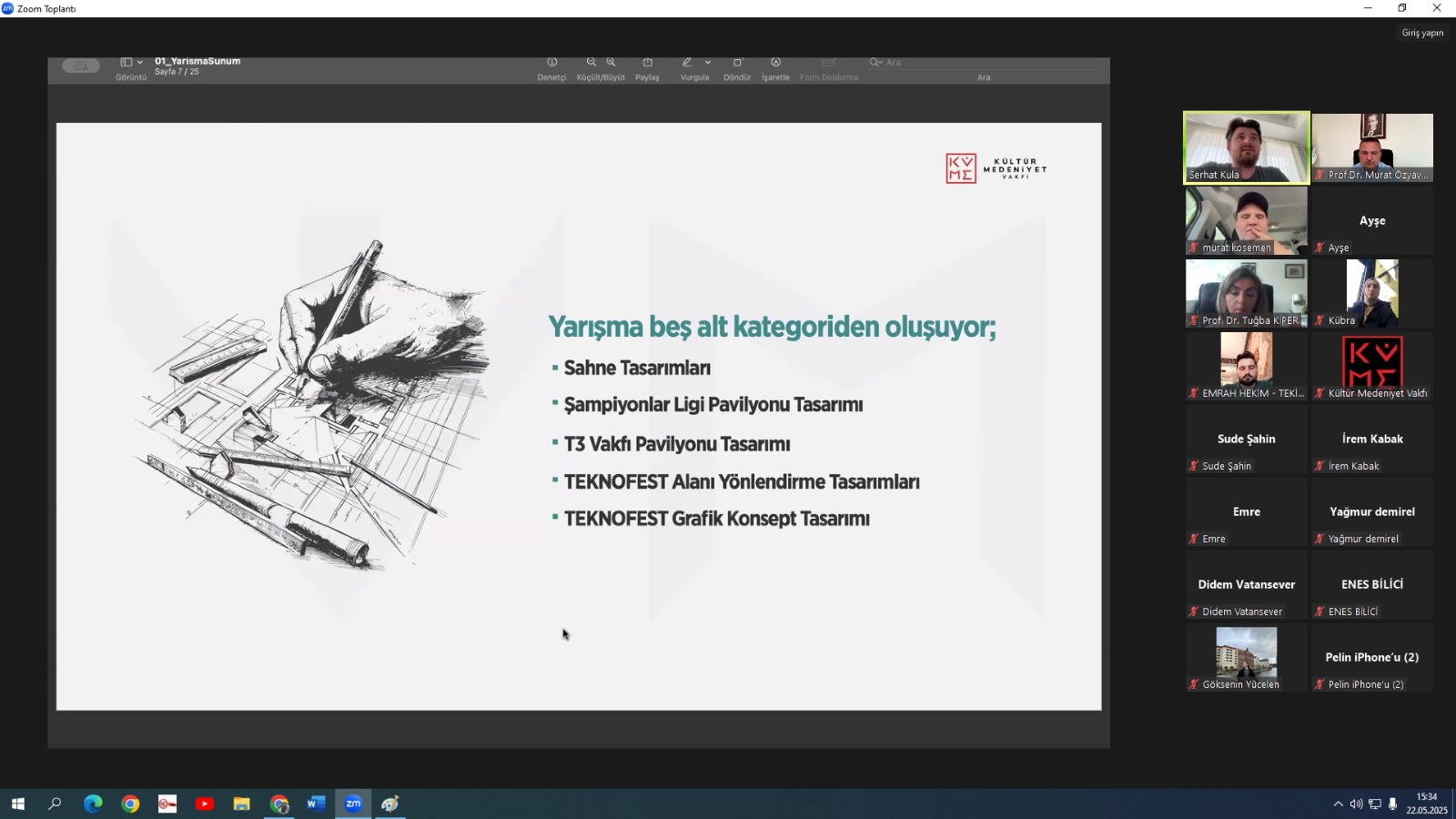Click the Windows Start button
This screenshot has height=819, width=1456.
[17, 804]
